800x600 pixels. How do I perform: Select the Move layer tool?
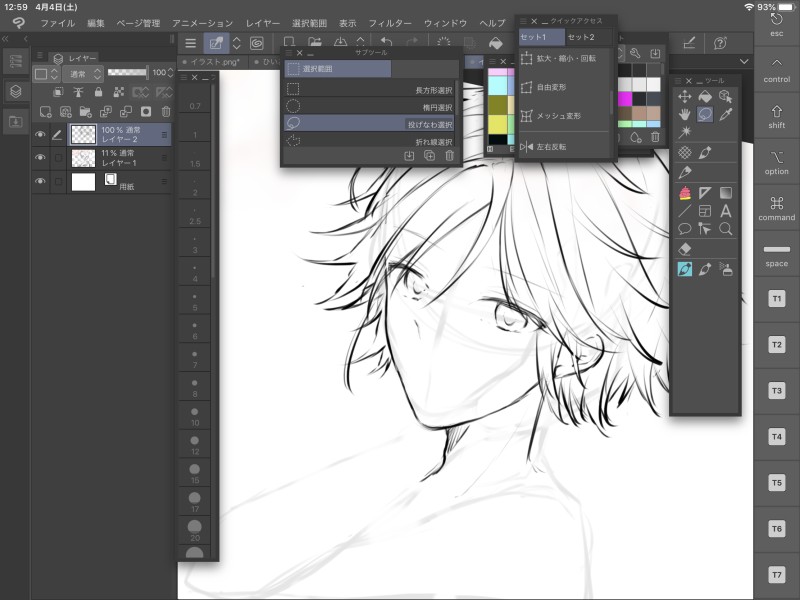(x=685, y=96)
